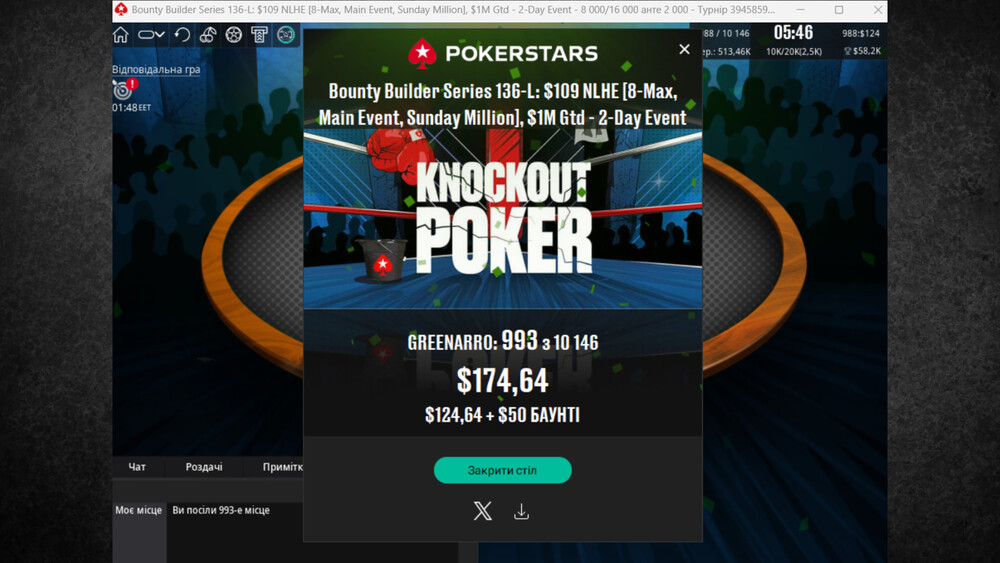1000x563 pixels.
Task: Expand the table view dropdown
Action: pyautogui.click(x=151, y=34)
